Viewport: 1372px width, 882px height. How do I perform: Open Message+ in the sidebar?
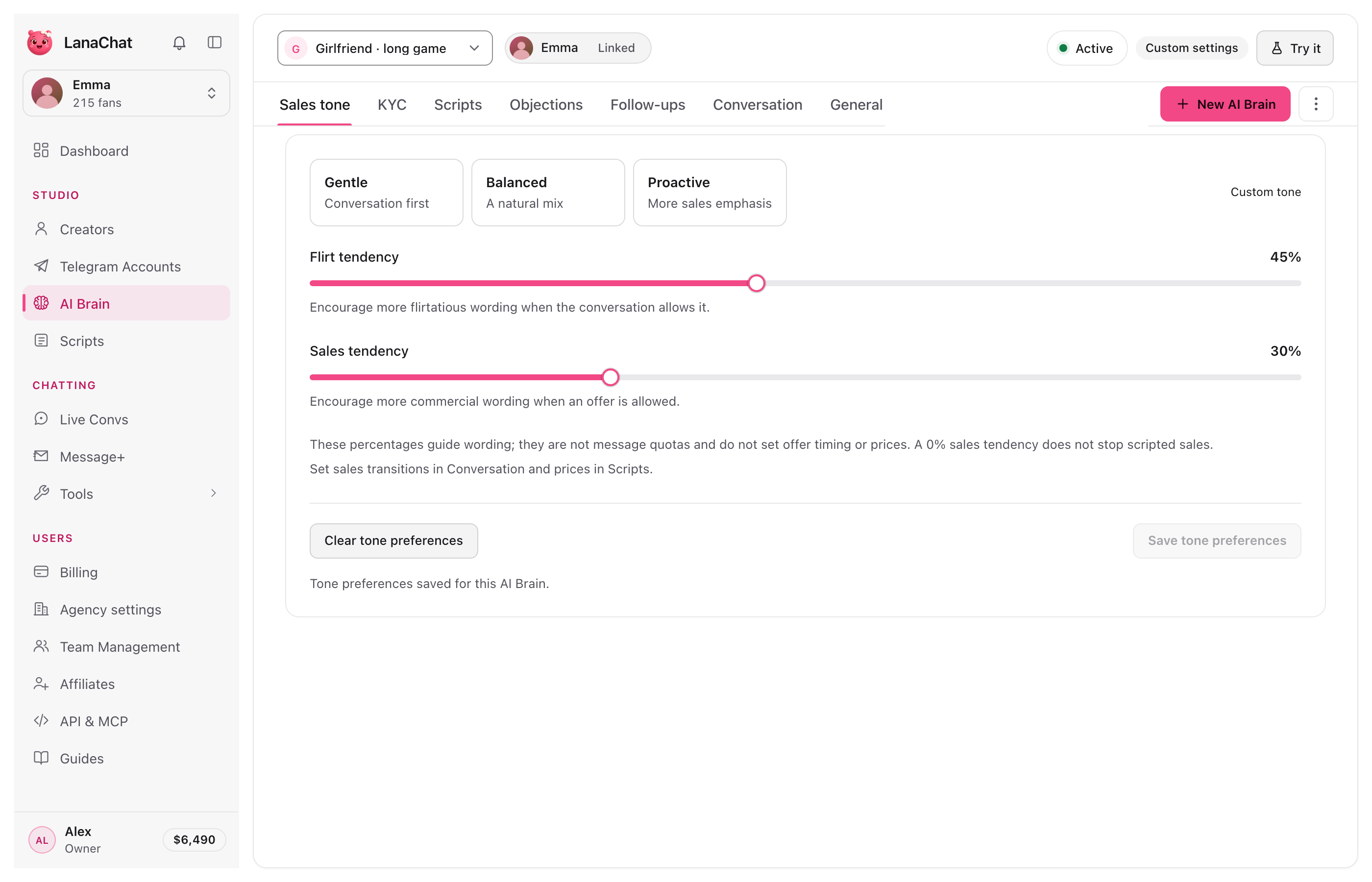tap(126, 457)
